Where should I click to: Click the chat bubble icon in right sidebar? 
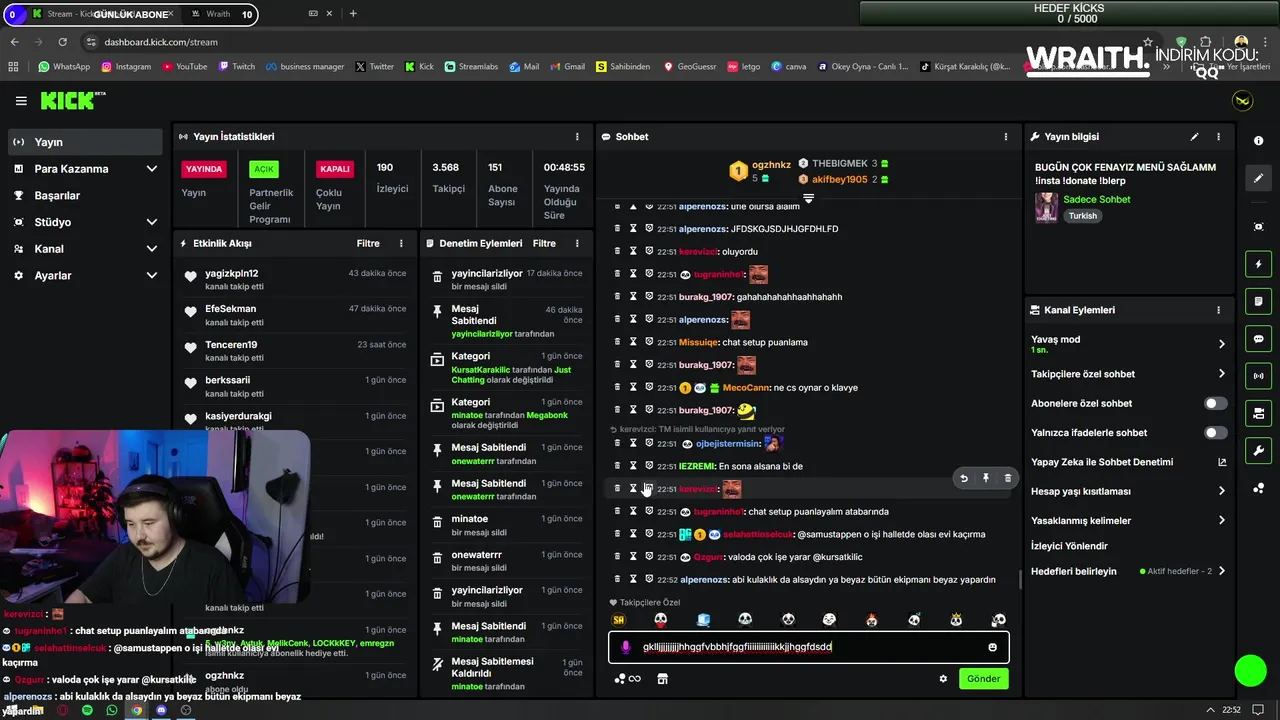tap(1258, 338)
